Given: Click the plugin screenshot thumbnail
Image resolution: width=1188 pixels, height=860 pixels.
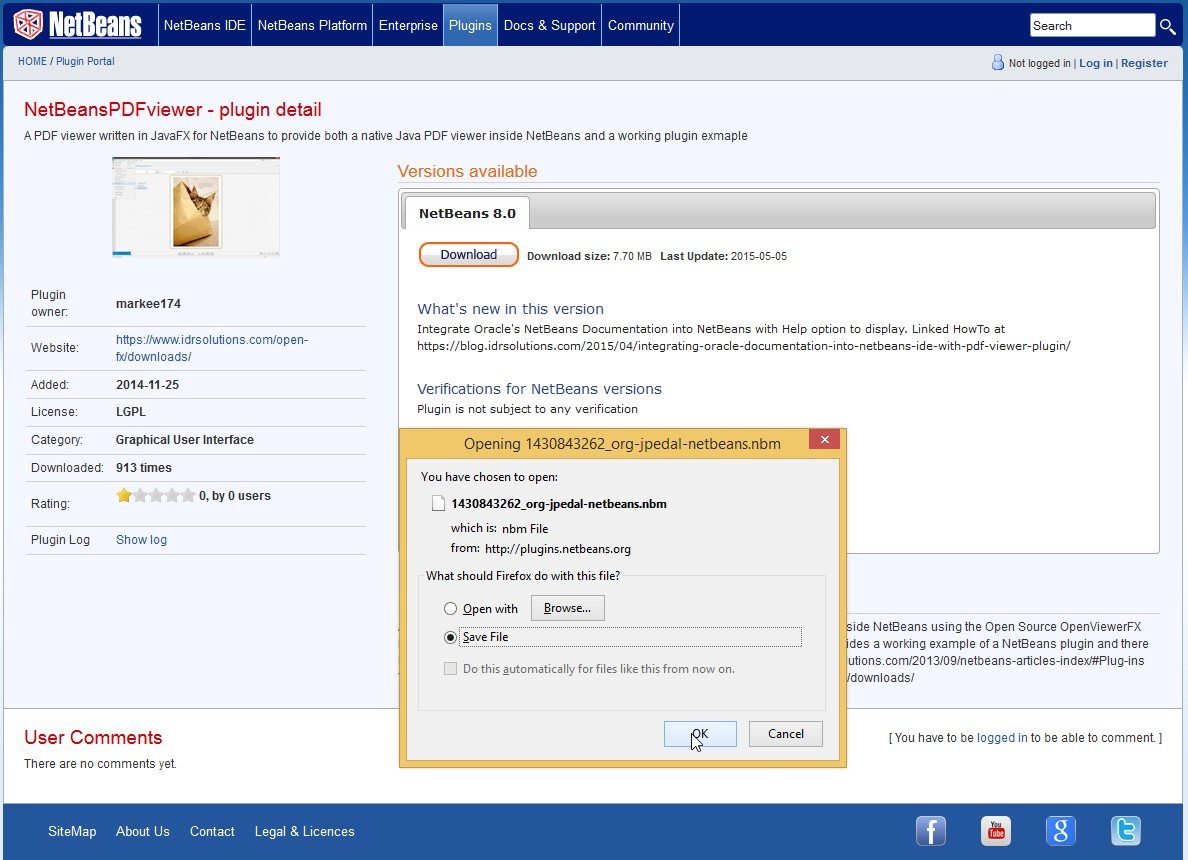Looking at the screenshot, I should pyautogui.click(x=196, y=208).
